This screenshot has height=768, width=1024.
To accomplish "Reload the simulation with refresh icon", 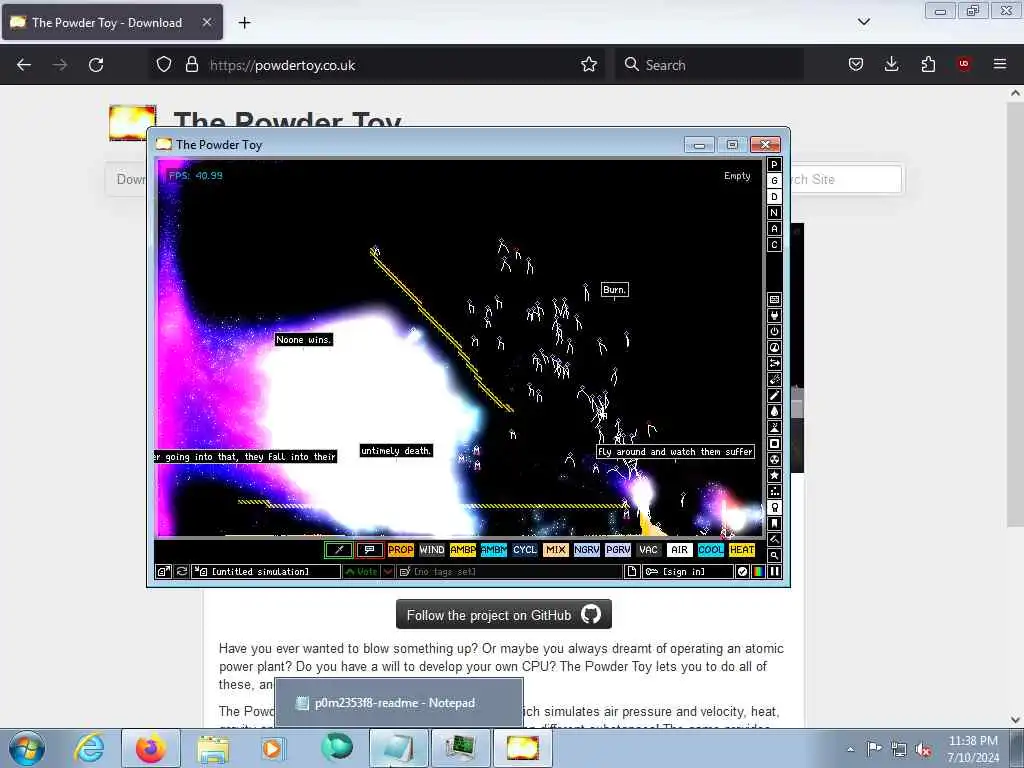I will tap(182, 571).
